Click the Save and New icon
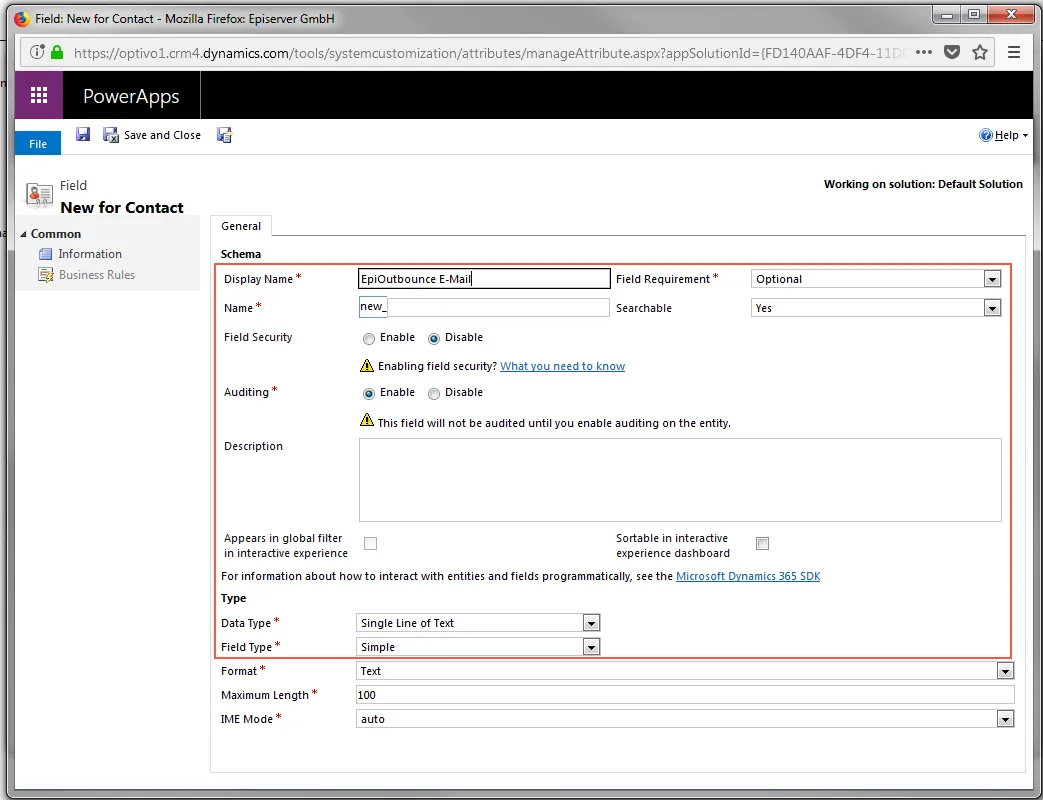 point(224,135)
